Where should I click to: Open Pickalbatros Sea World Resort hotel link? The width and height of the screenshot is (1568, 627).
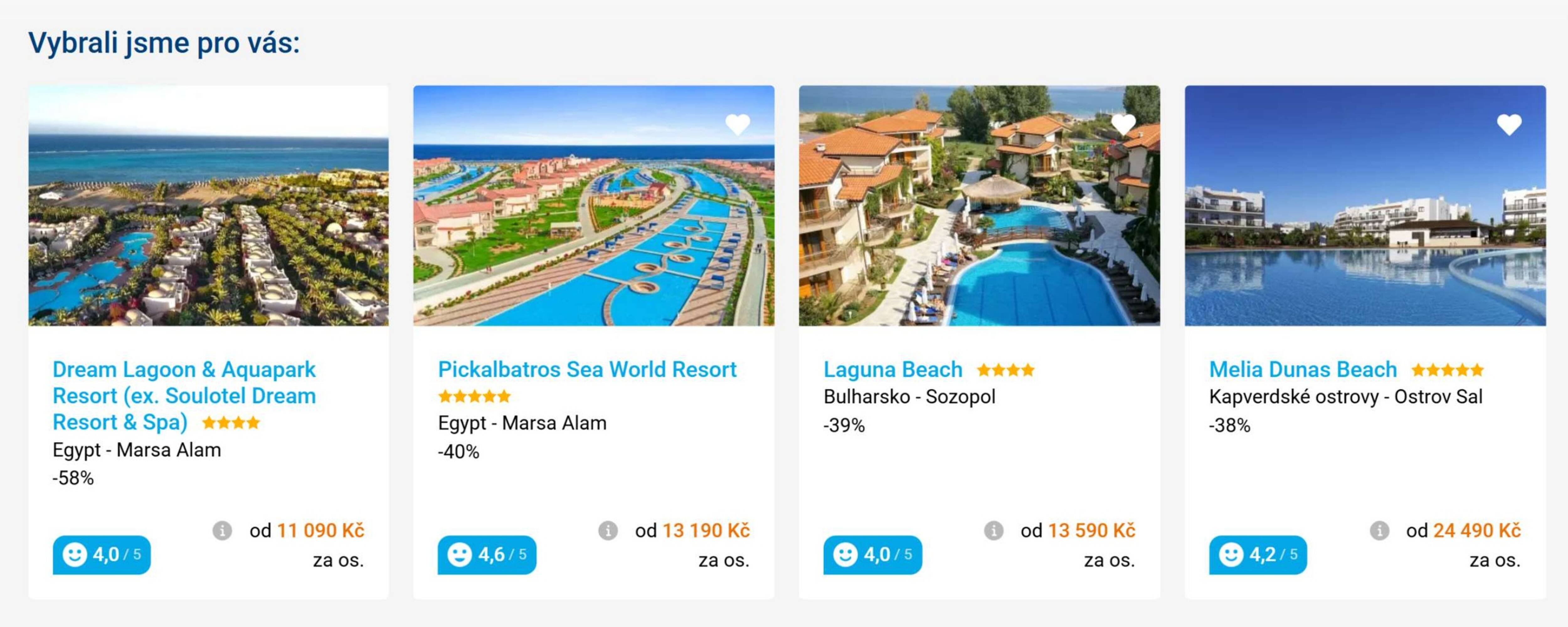[587, 370]
